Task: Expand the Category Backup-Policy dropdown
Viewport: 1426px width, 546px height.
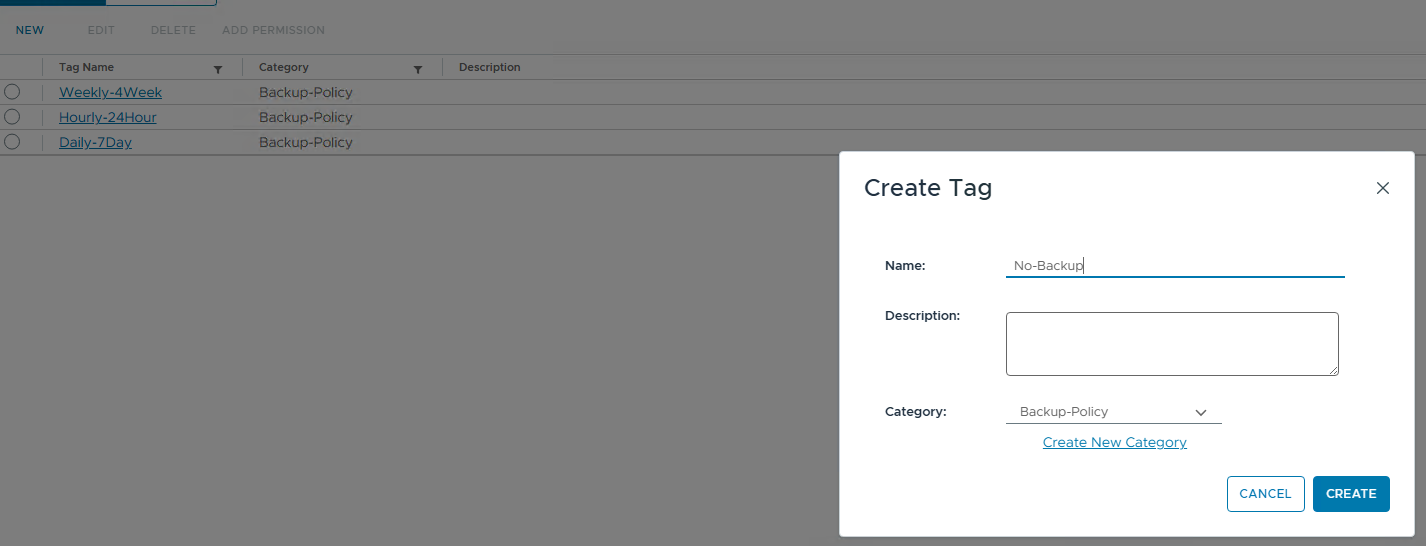Action: click(x=1113, y=412)
